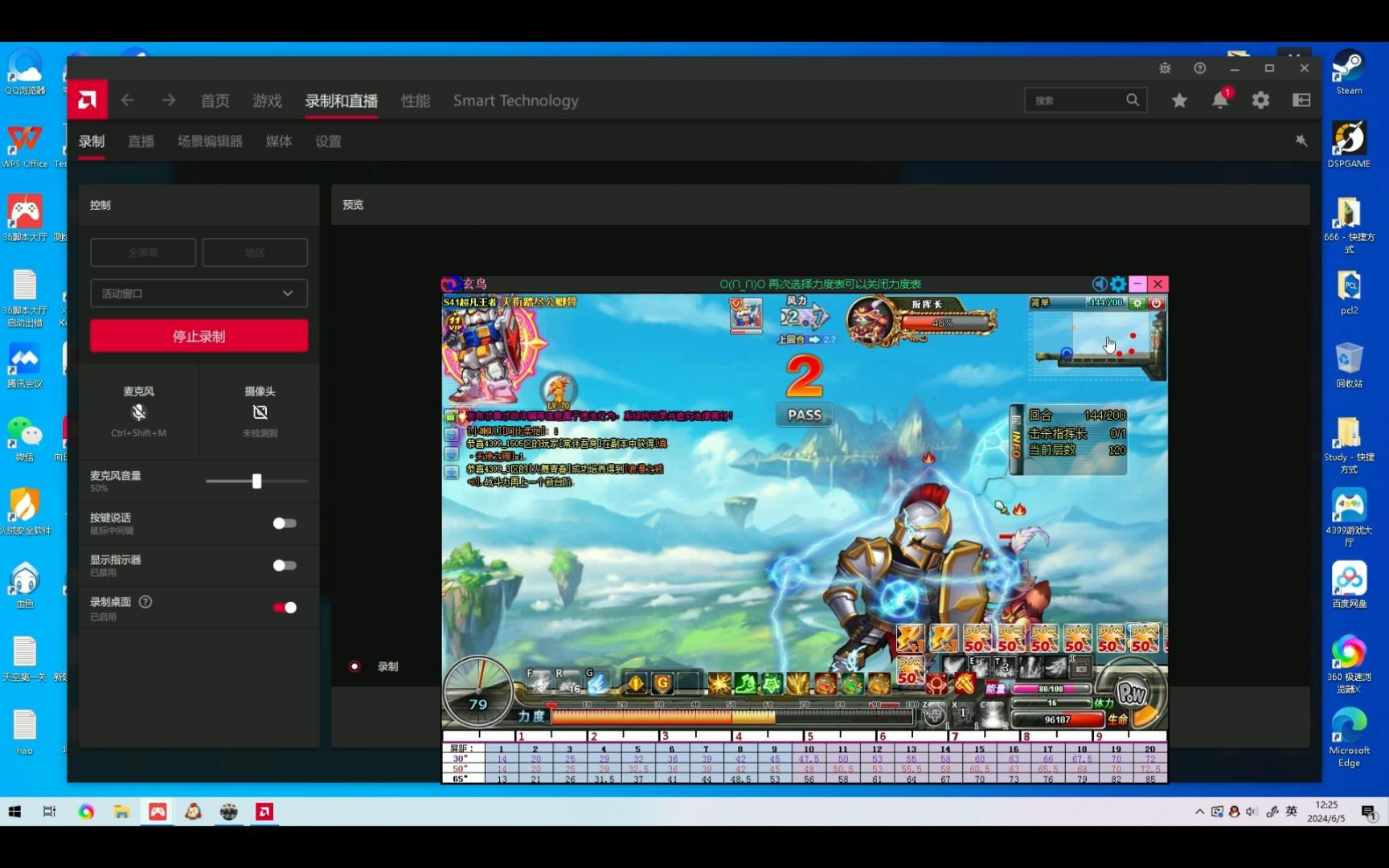
Task: Open DSPGAME desktop shortcut
Action: click(x=1349, y=145)
